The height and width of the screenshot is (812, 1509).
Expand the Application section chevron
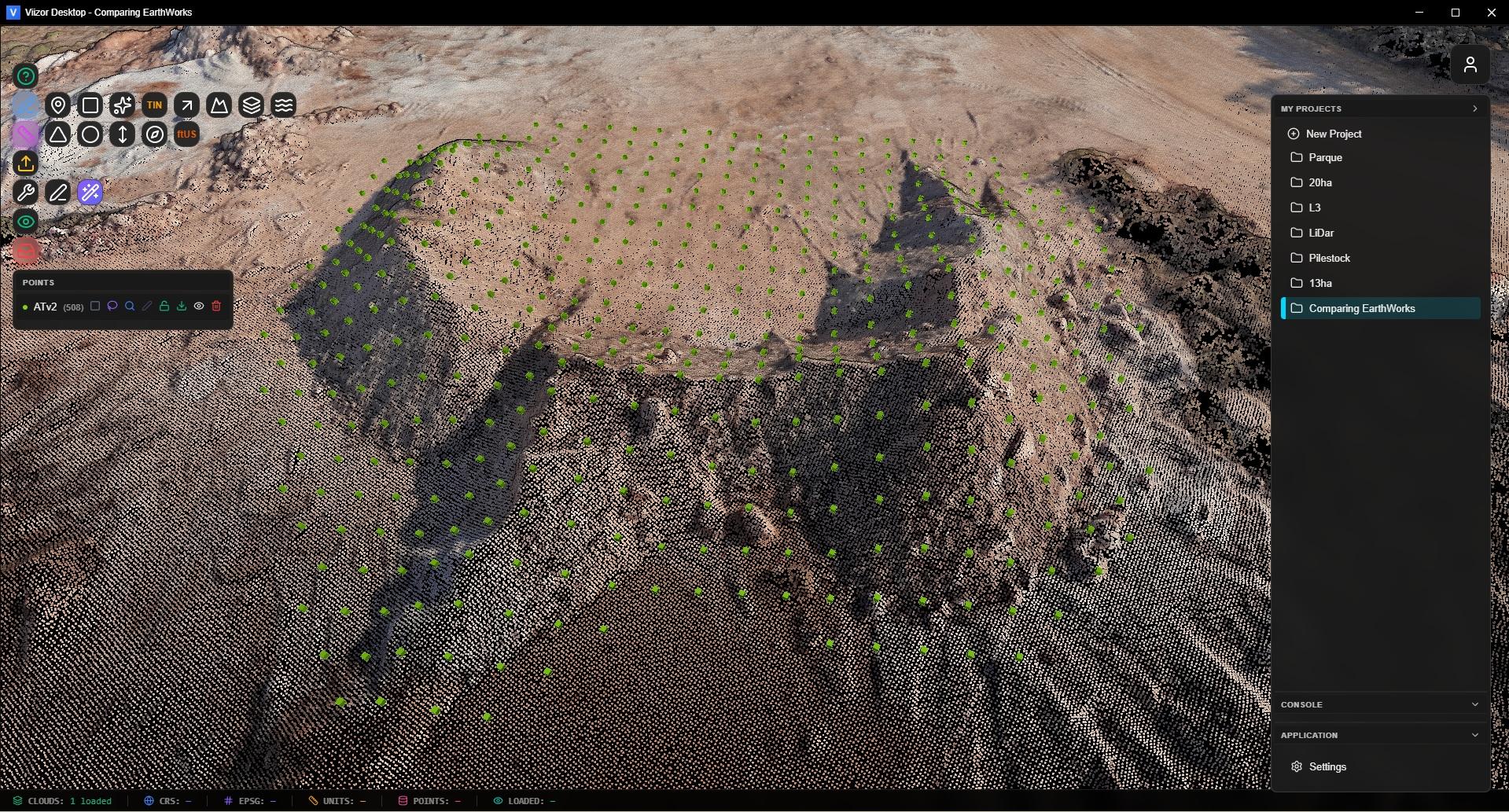click(x=1474, y=735)
